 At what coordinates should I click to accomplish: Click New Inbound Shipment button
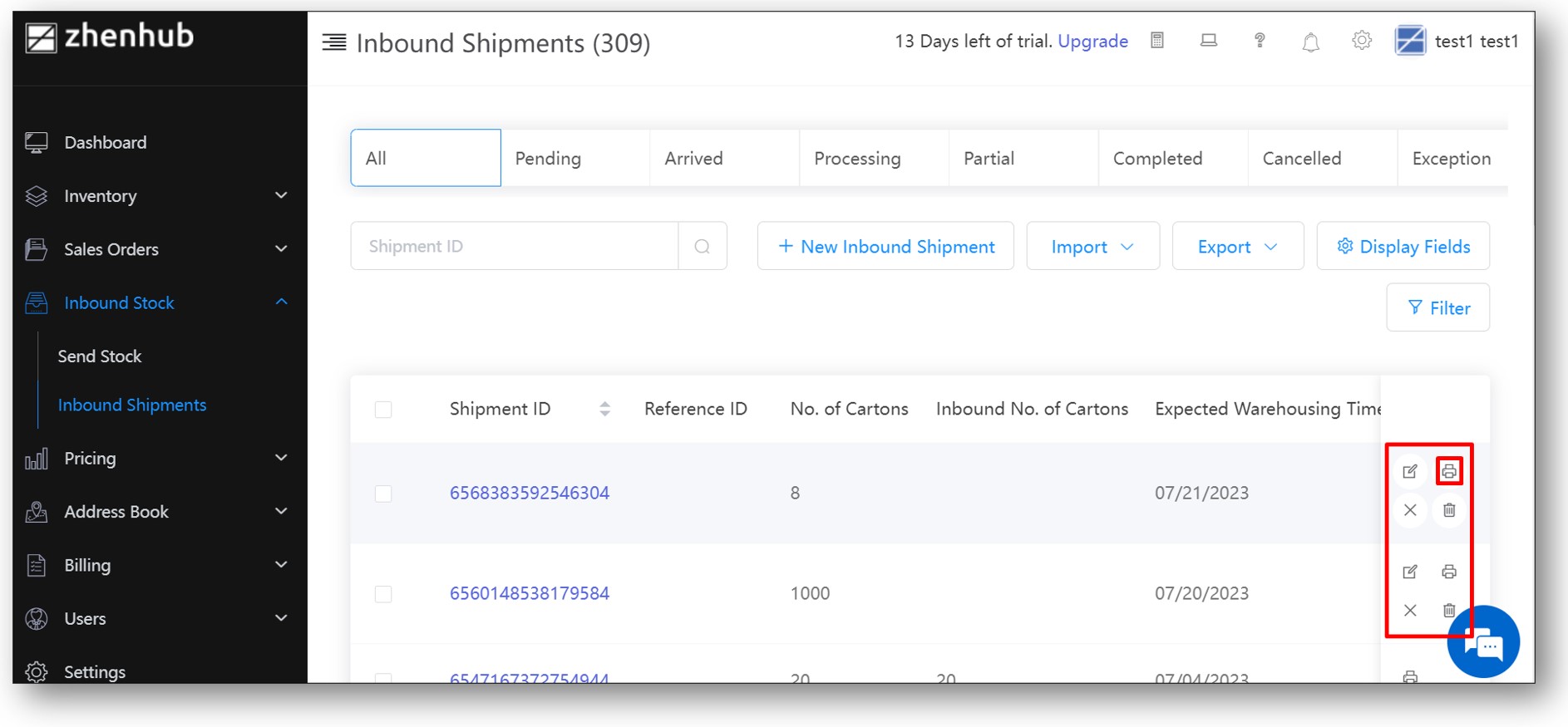tap(885, 247)
